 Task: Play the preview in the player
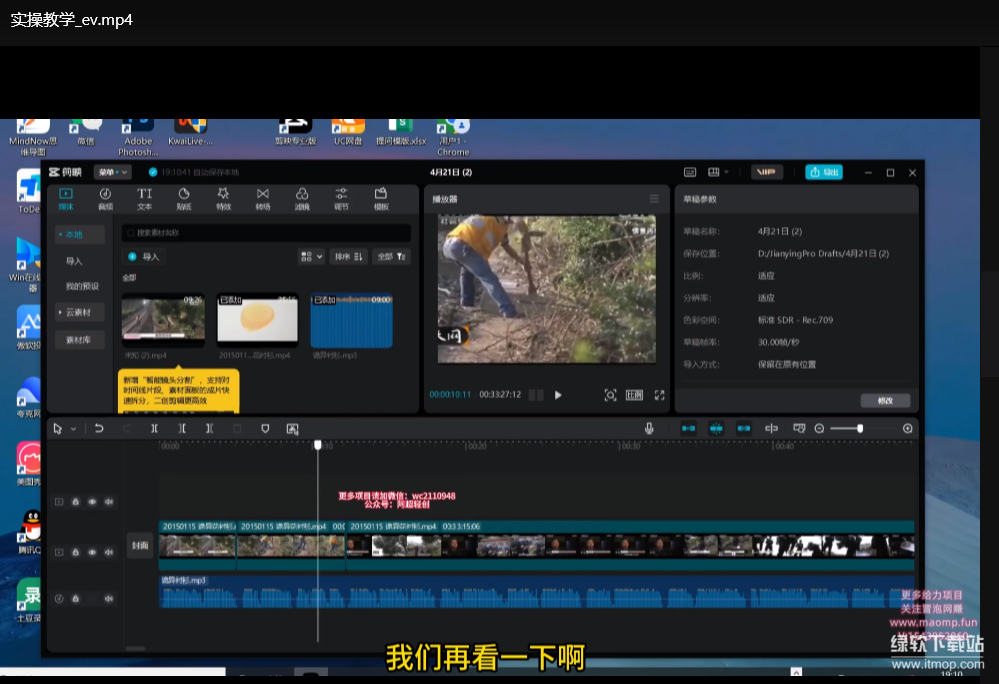558,395
